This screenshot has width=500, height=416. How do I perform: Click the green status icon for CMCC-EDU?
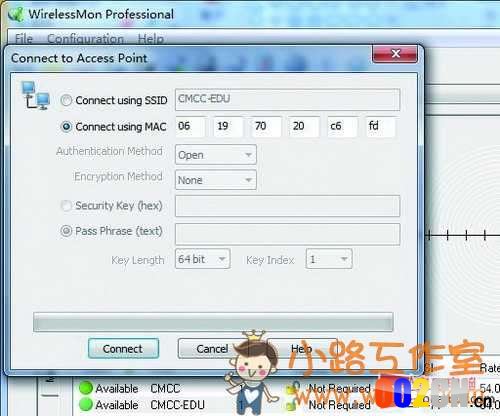[86, 404]
